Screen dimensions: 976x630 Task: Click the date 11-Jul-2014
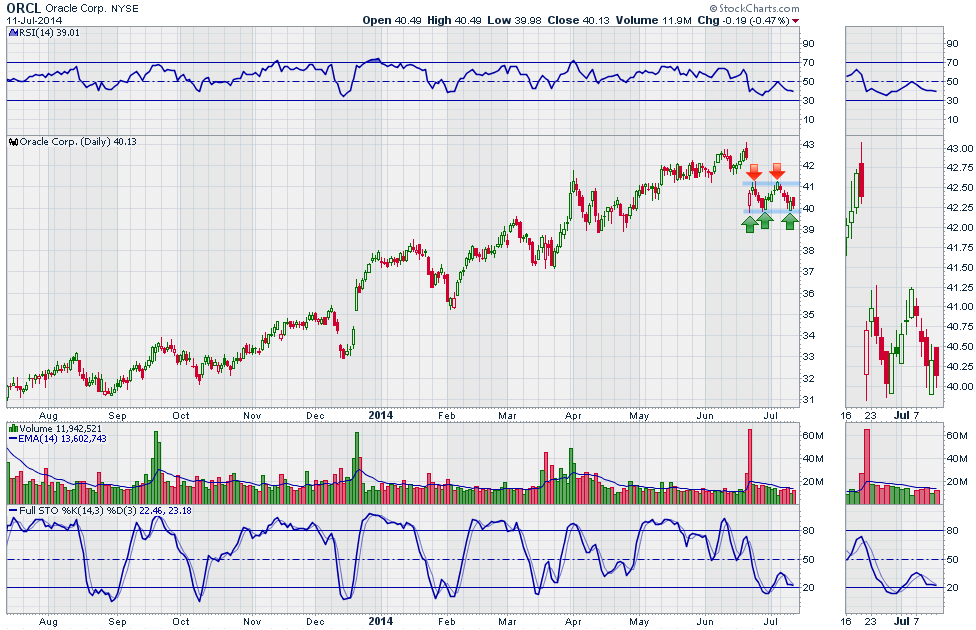(34, 21)
